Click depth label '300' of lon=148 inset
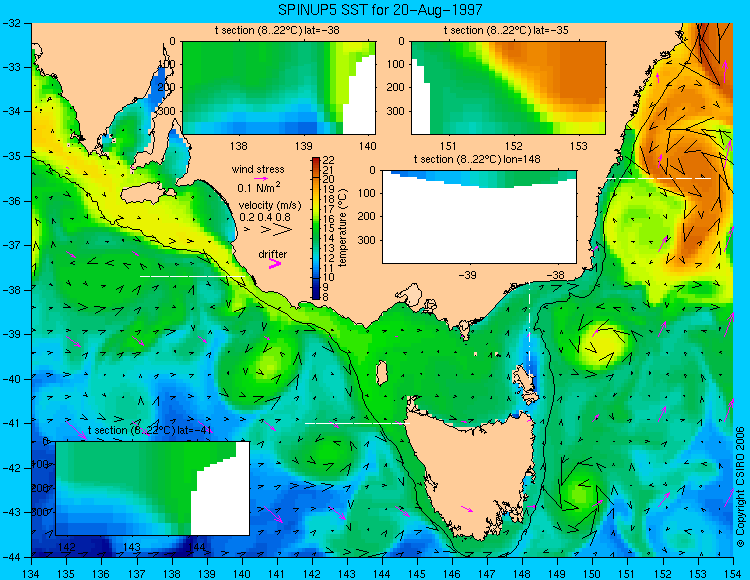Viewport: 750px width, 580px height. [x=368, y=240]
